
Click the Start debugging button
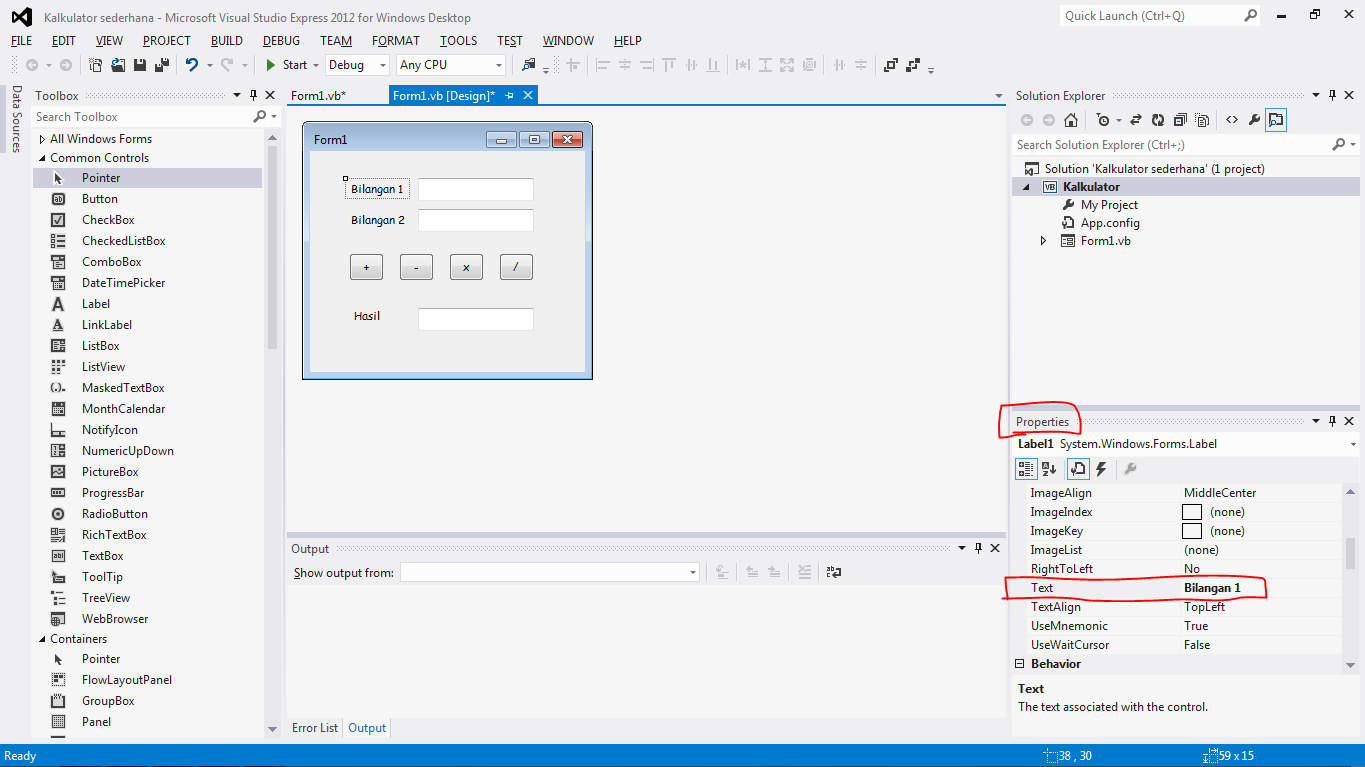pos(271,64)
